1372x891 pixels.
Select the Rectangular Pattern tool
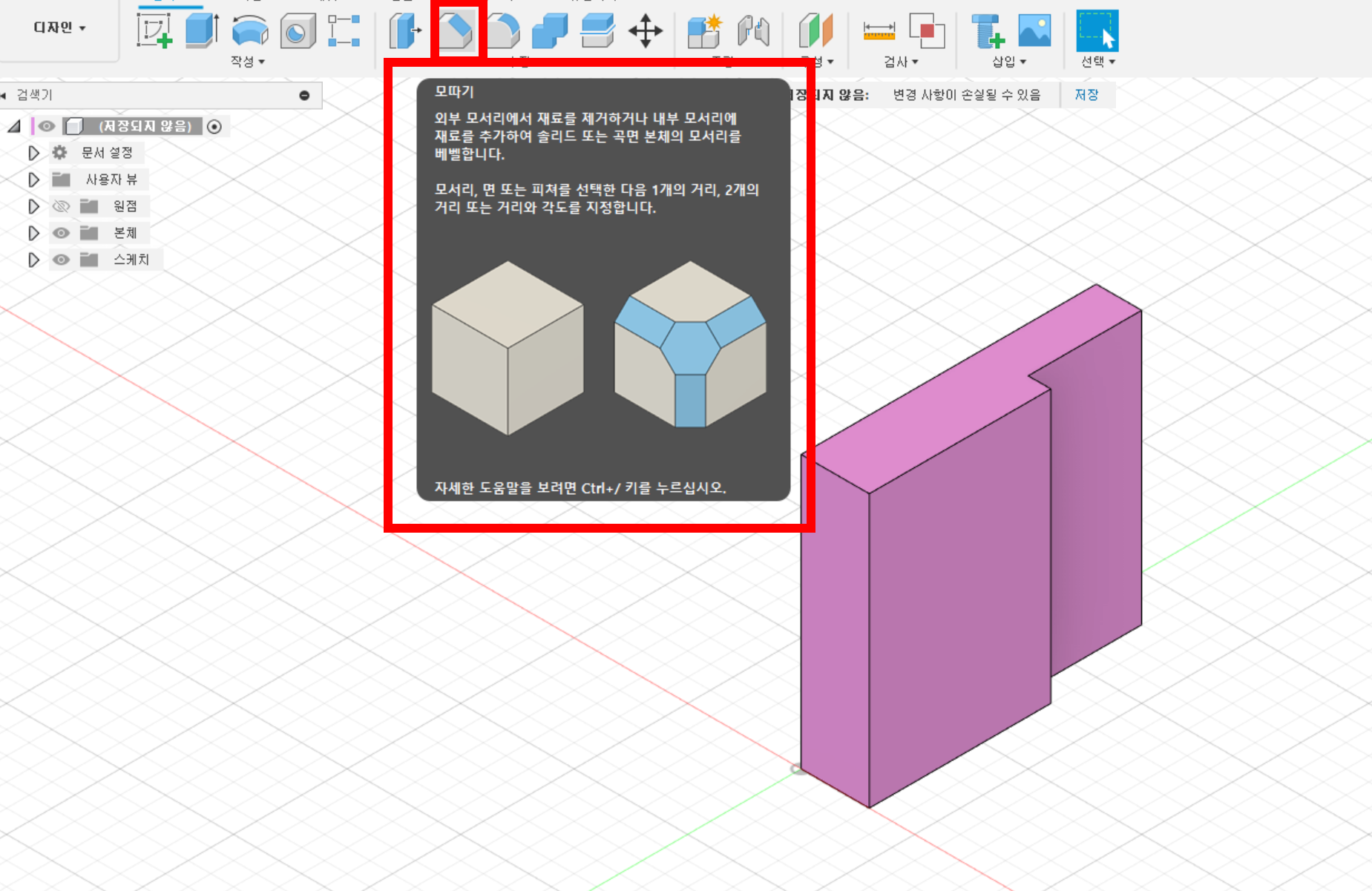click(344, 31)
